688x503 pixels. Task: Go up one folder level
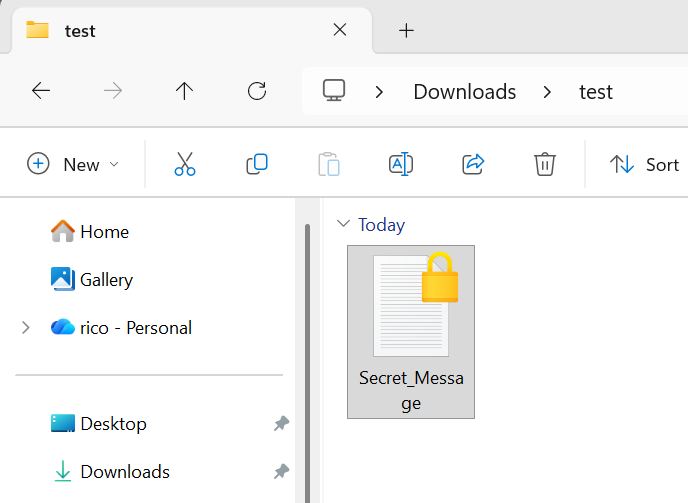(184, 91)
